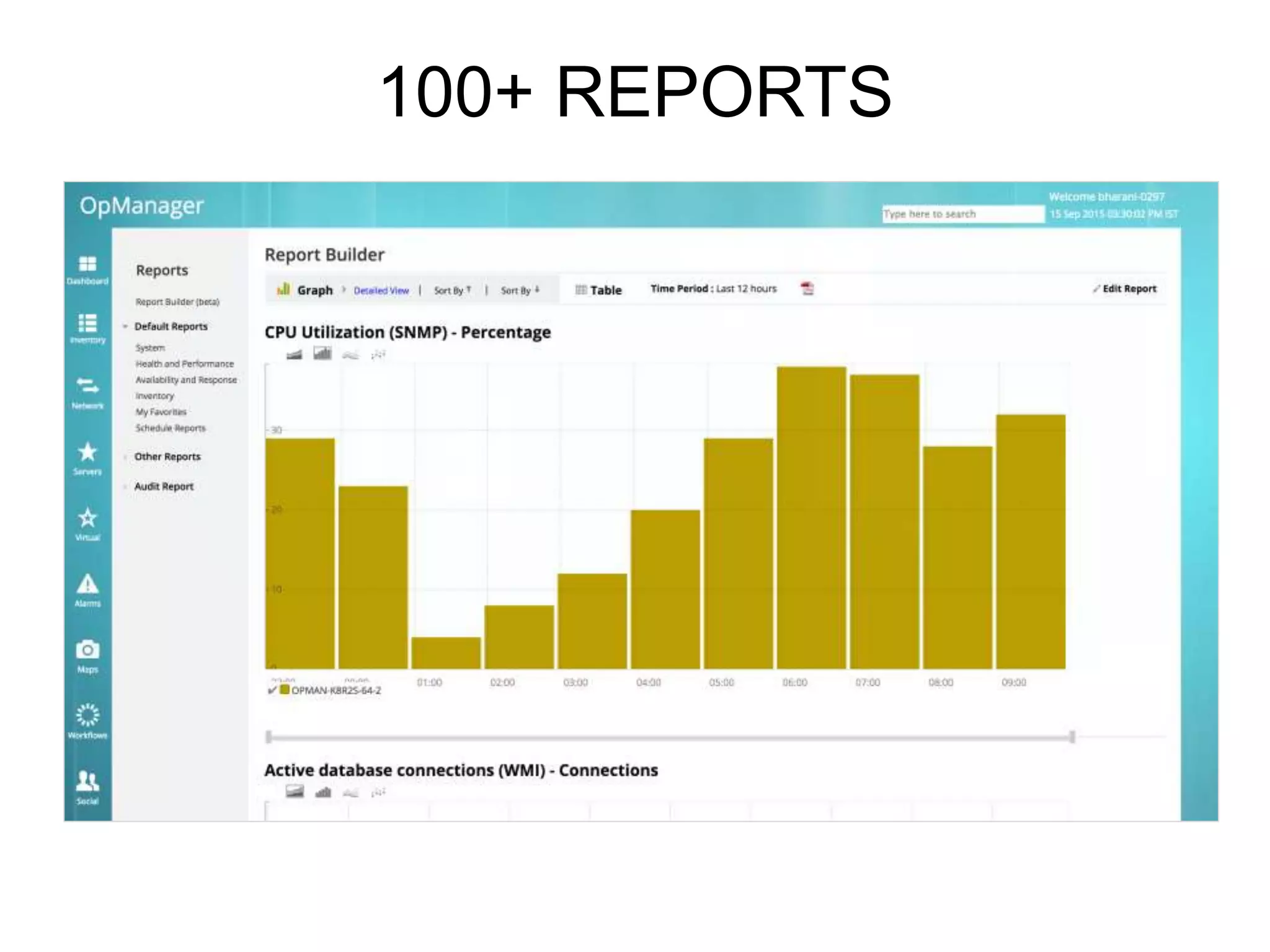This screenshot has height=952, width=1270.
Task: Click the CPU Utilization (SNMP) - Percentage title
Action: tap(407, 332)
